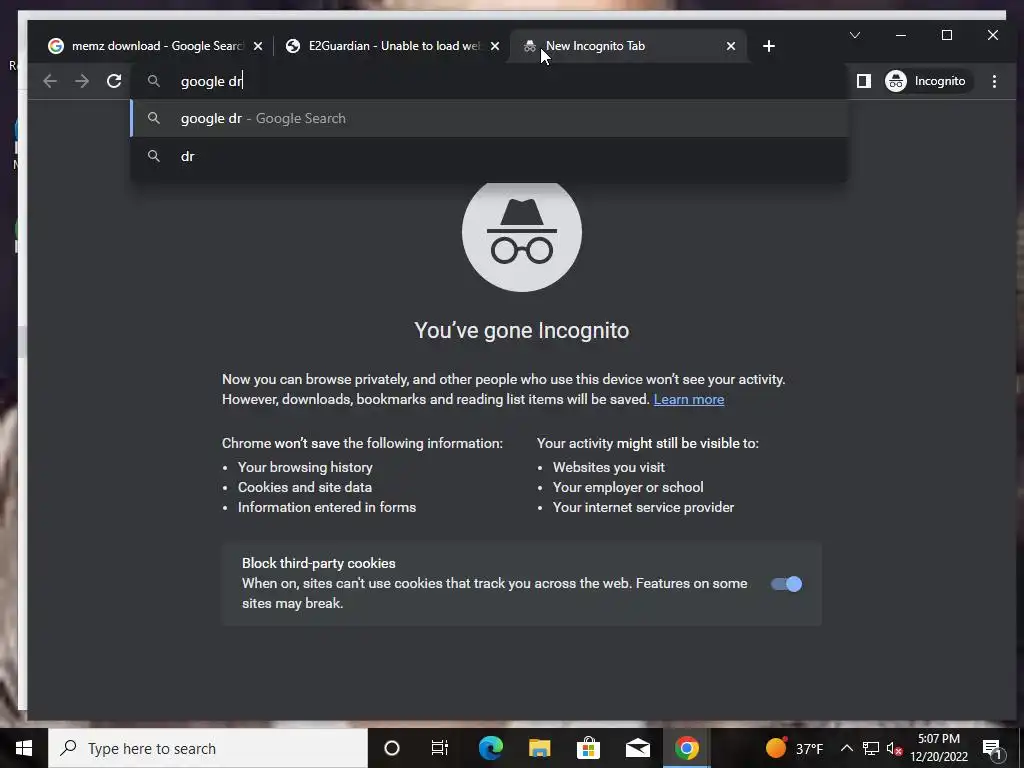Click 'Information entered in forms' list item
The width and height of the screenshot is (1024, 768).
pos(327,507)
